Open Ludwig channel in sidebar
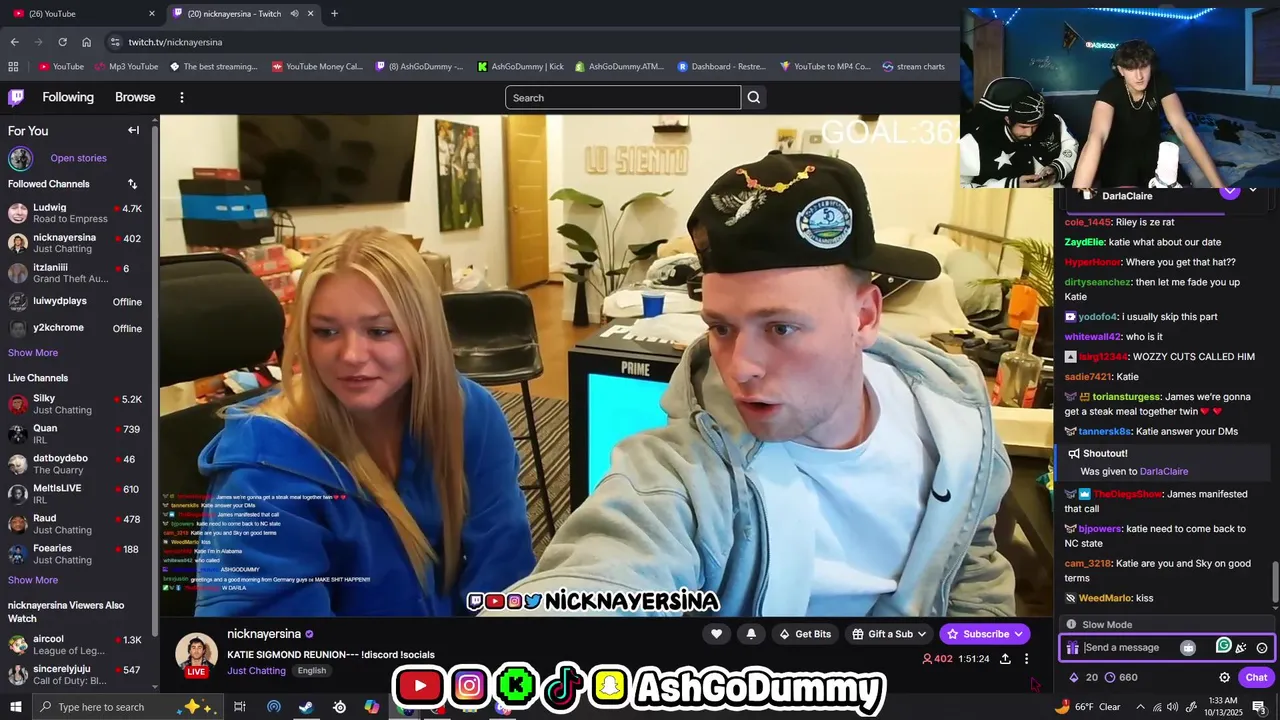 76,213
